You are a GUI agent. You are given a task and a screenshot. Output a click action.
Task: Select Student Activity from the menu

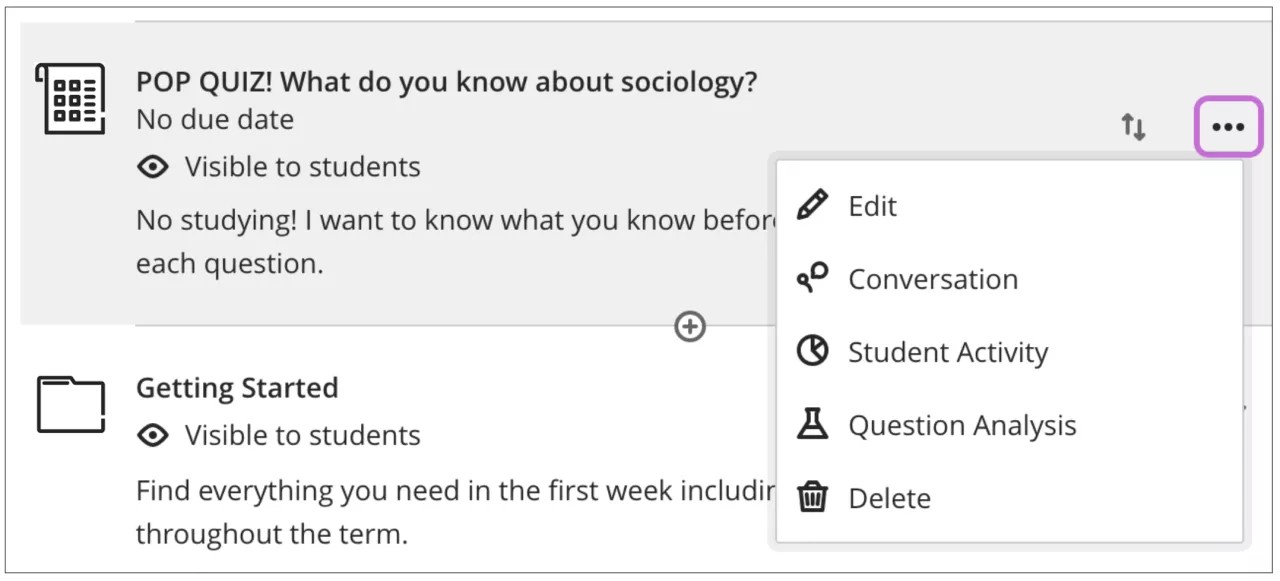tap(948, 351)
